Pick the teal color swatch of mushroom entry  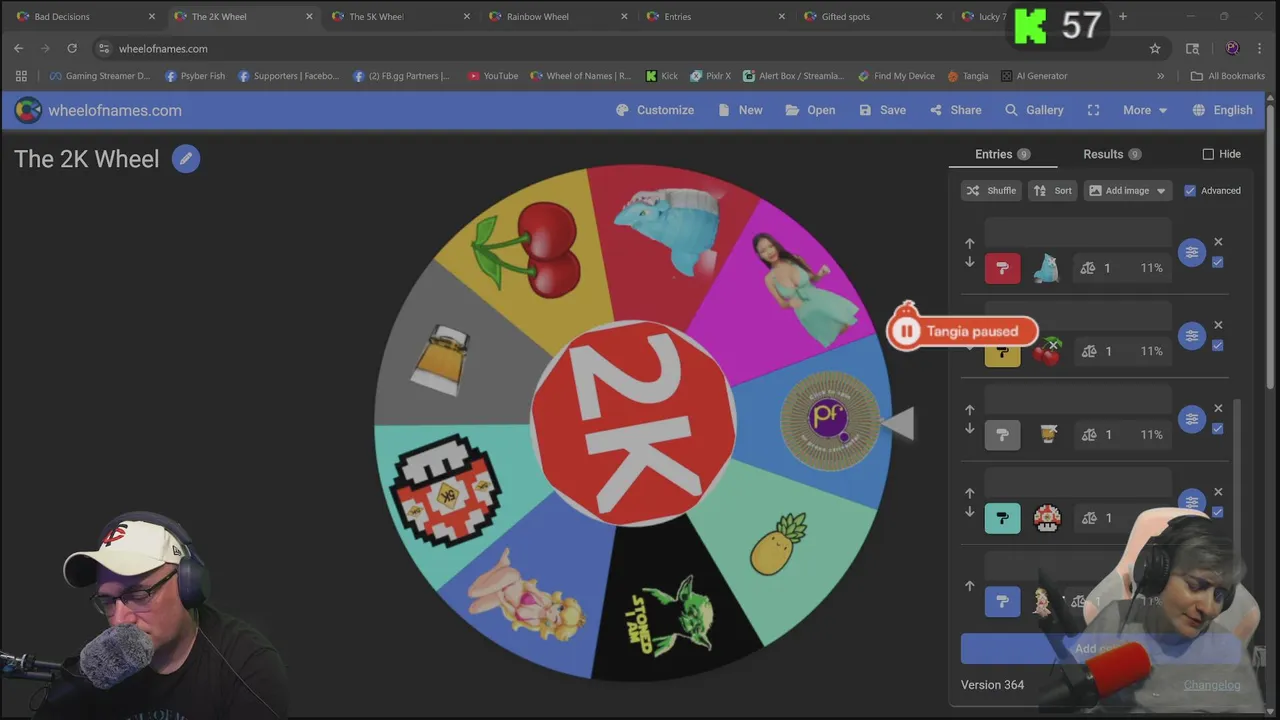pyautogui.click(x=1002, y=518)
